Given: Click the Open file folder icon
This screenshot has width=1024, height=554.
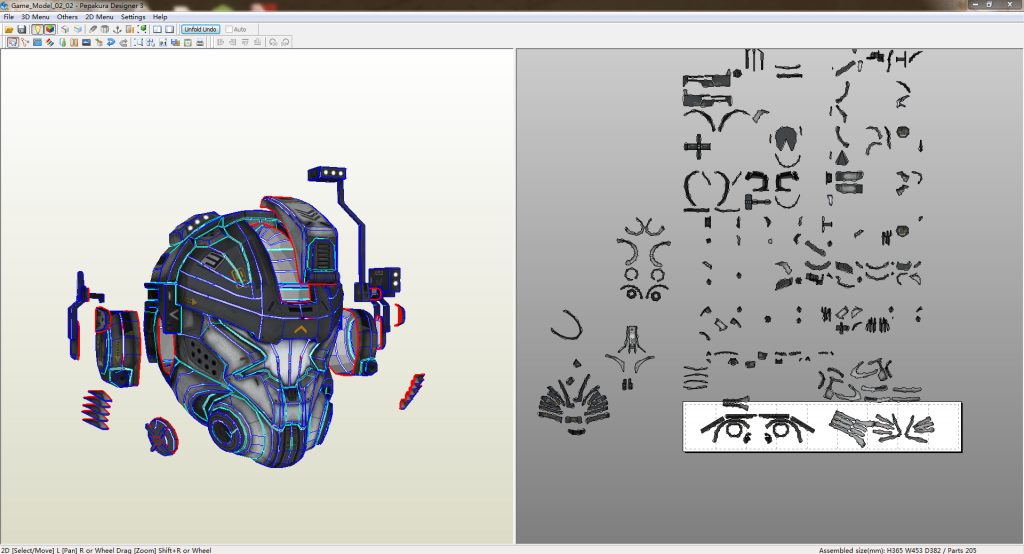Looking at the screenshot, I should tap(9, 29).
